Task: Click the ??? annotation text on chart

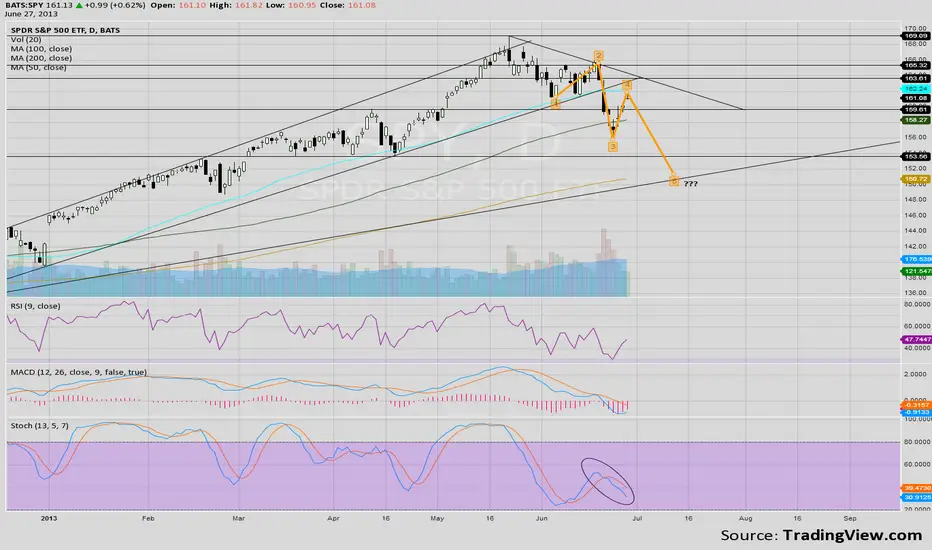Action: (691, 184)
